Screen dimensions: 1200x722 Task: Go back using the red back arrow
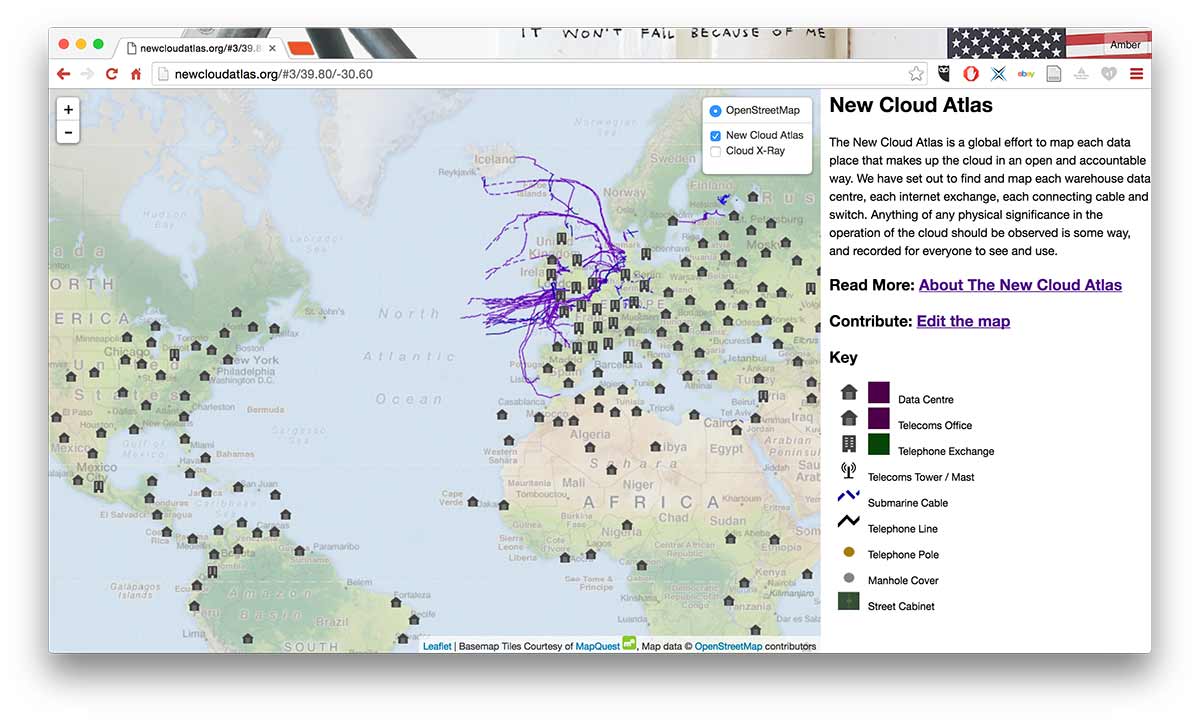64,74
